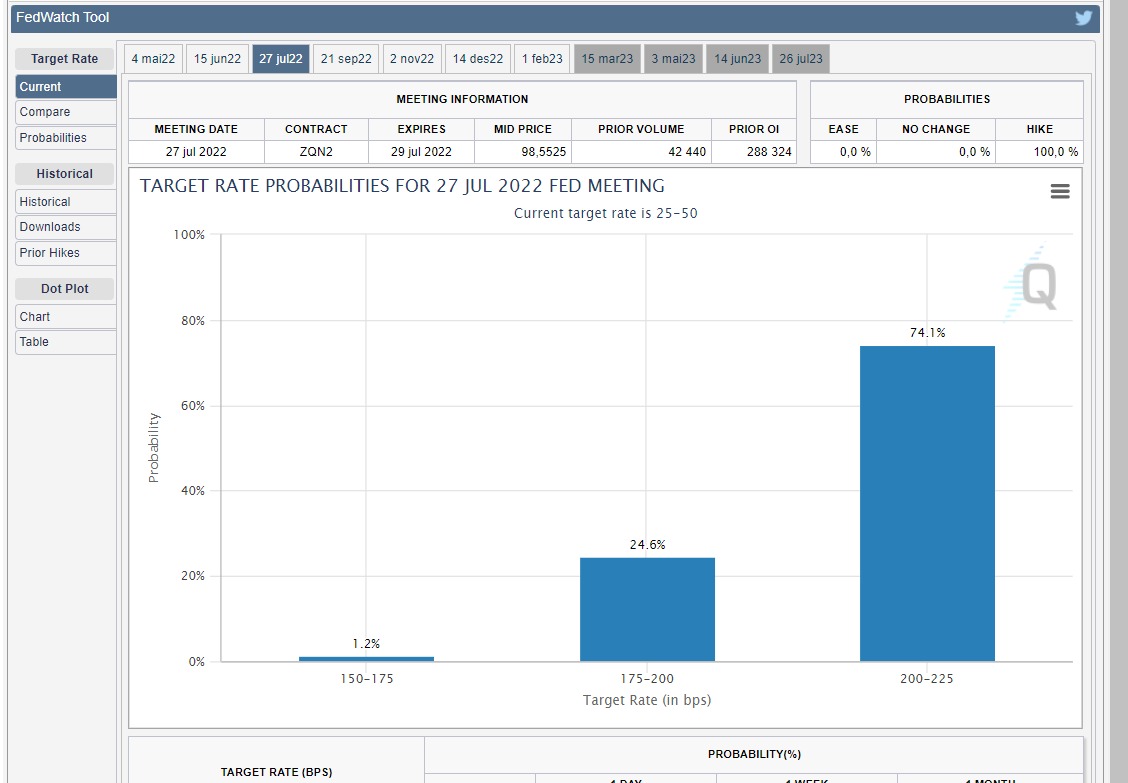Open Prior Hikes in the sidebar

[x=65, y=253]
